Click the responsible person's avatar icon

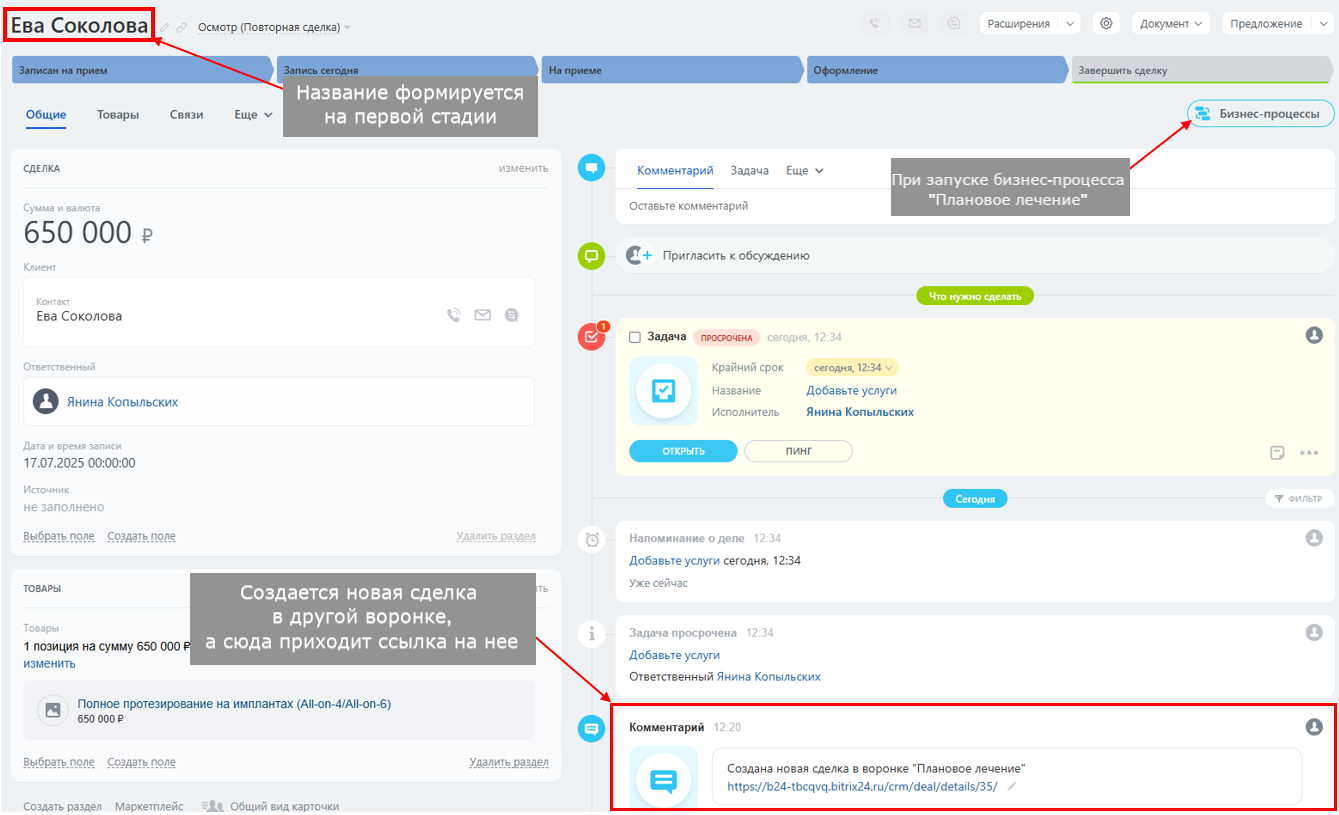tap(46, 401)
